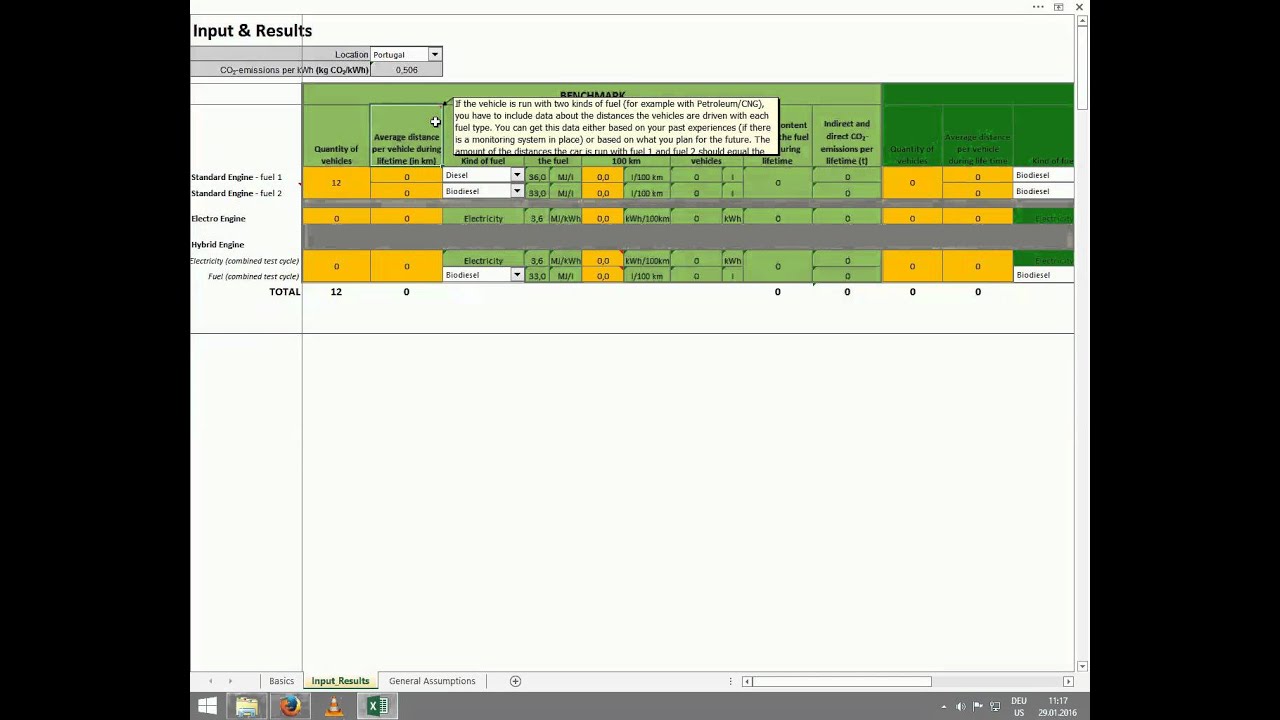Viewport: 1280px width, 720px height.
Task: Select Standard Engine fuel 1 average distance cell
Action: (x=406, y=177)
